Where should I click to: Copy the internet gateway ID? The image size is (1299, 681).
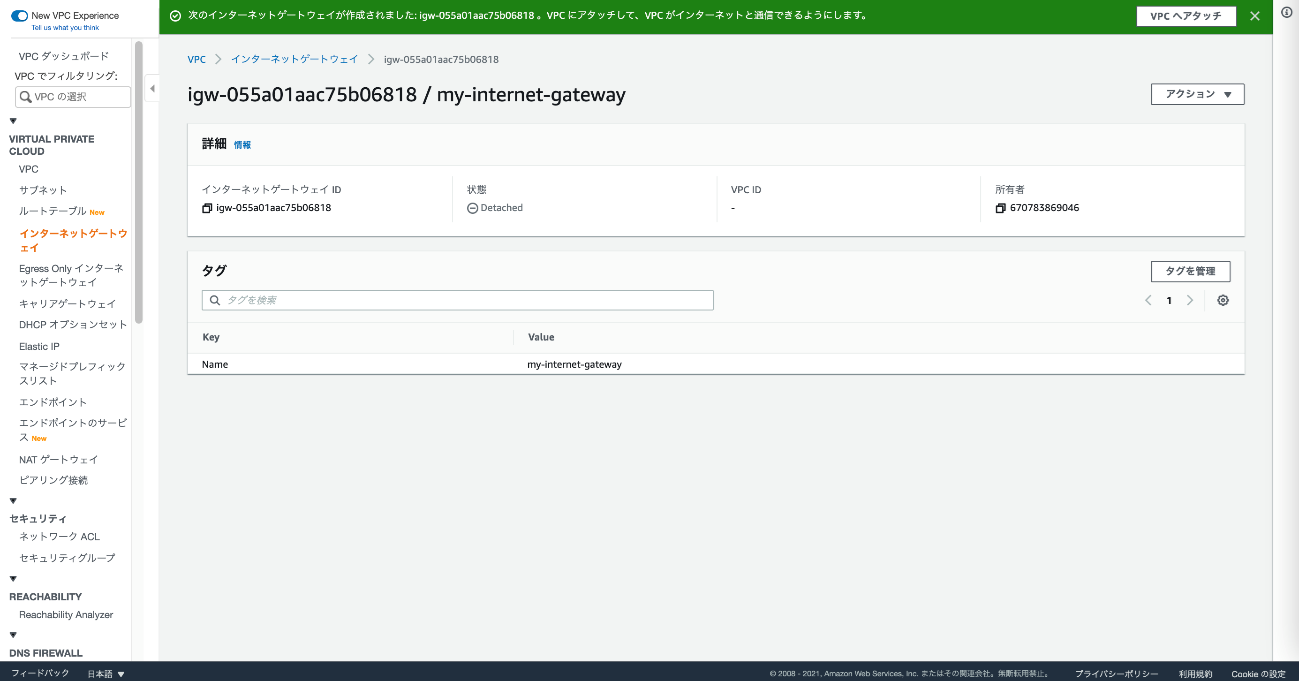coord(207,208)
